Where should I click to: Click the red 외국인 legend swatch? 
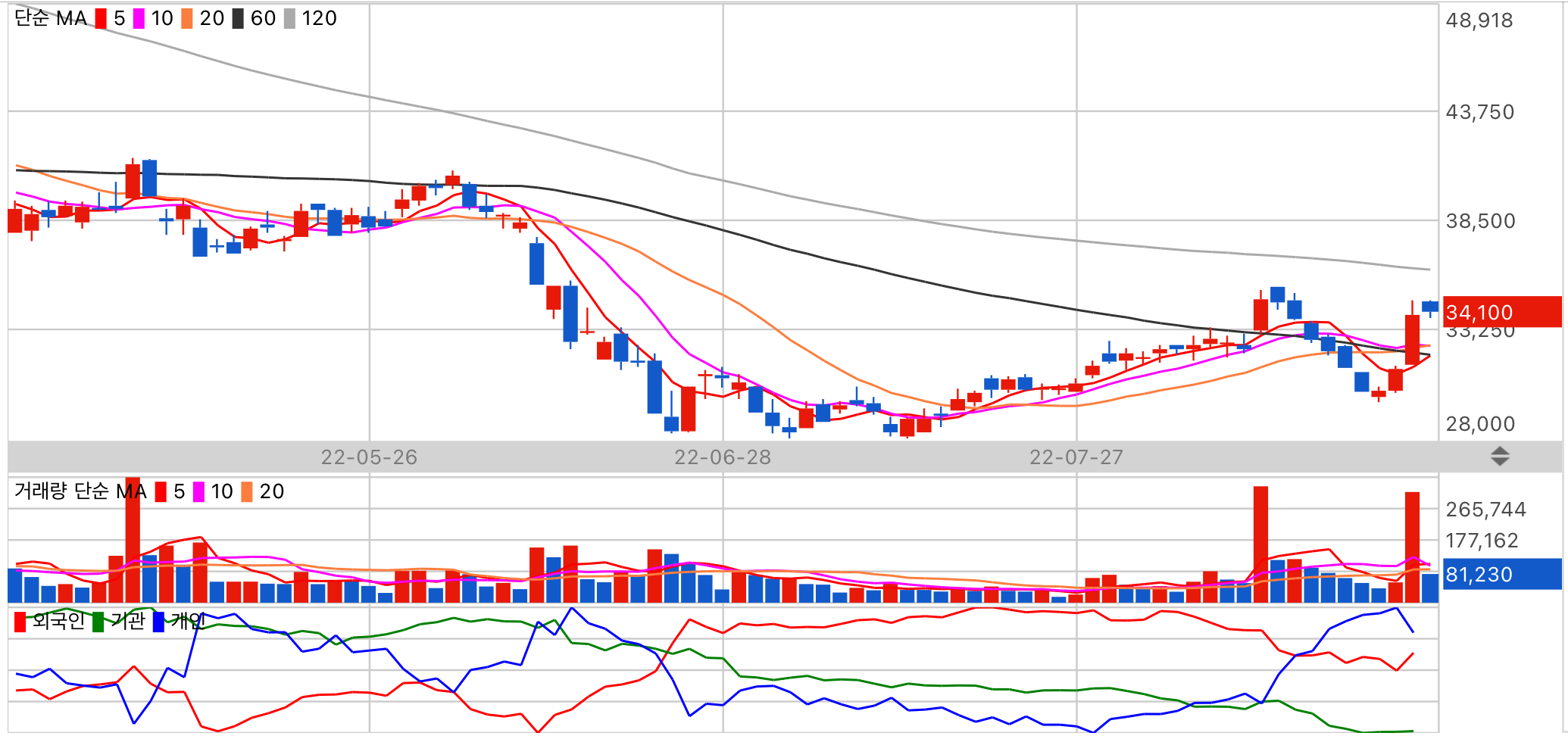(20, 622)
